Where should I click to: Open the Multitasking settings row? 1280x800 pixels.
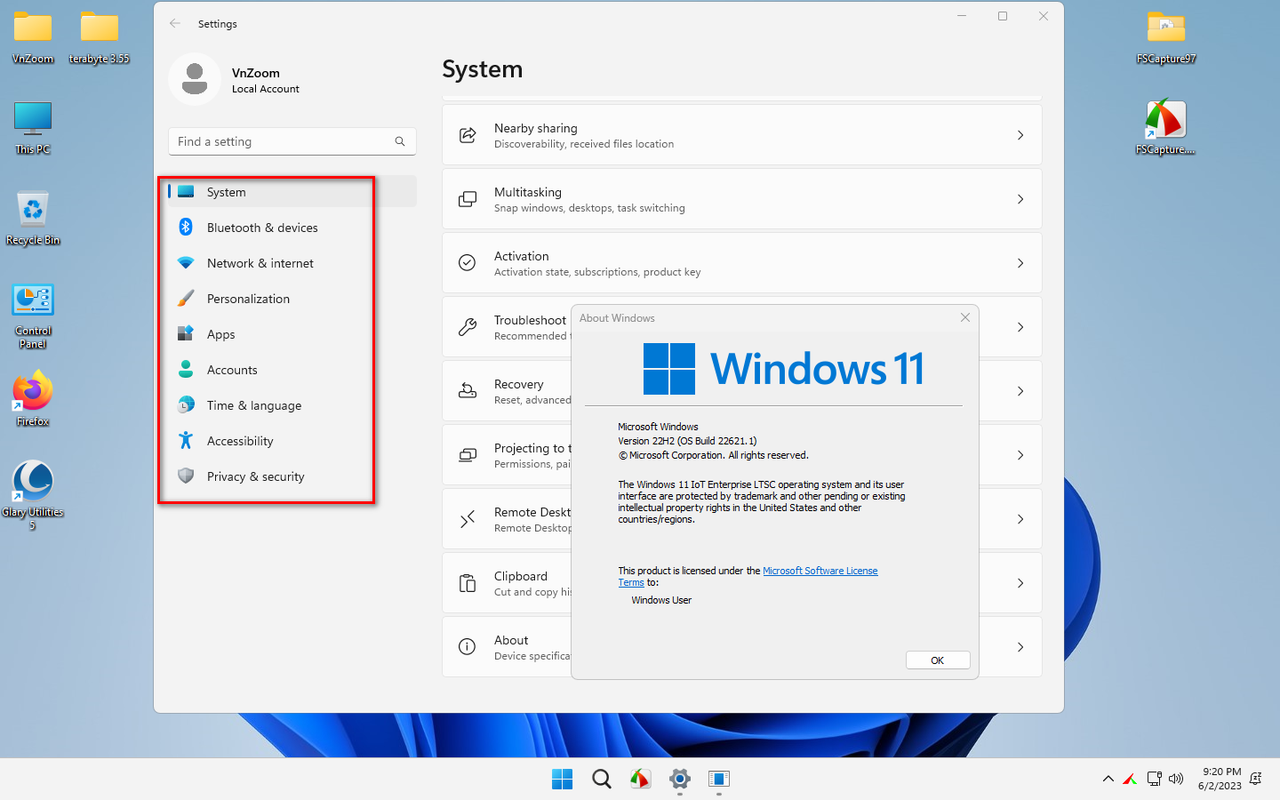742,199
